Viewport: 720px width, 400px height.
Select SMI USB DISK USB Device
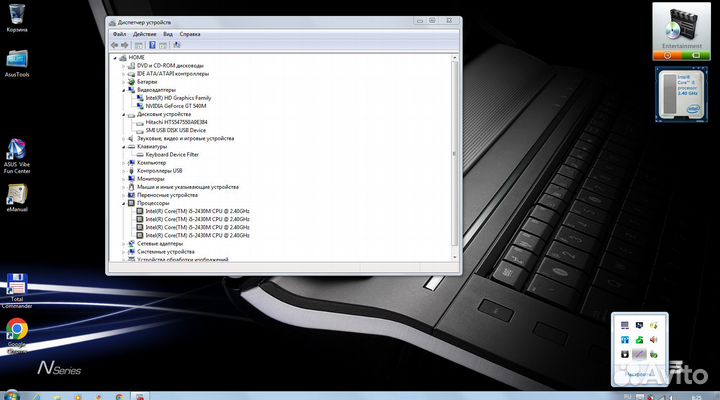pos(175,130)
